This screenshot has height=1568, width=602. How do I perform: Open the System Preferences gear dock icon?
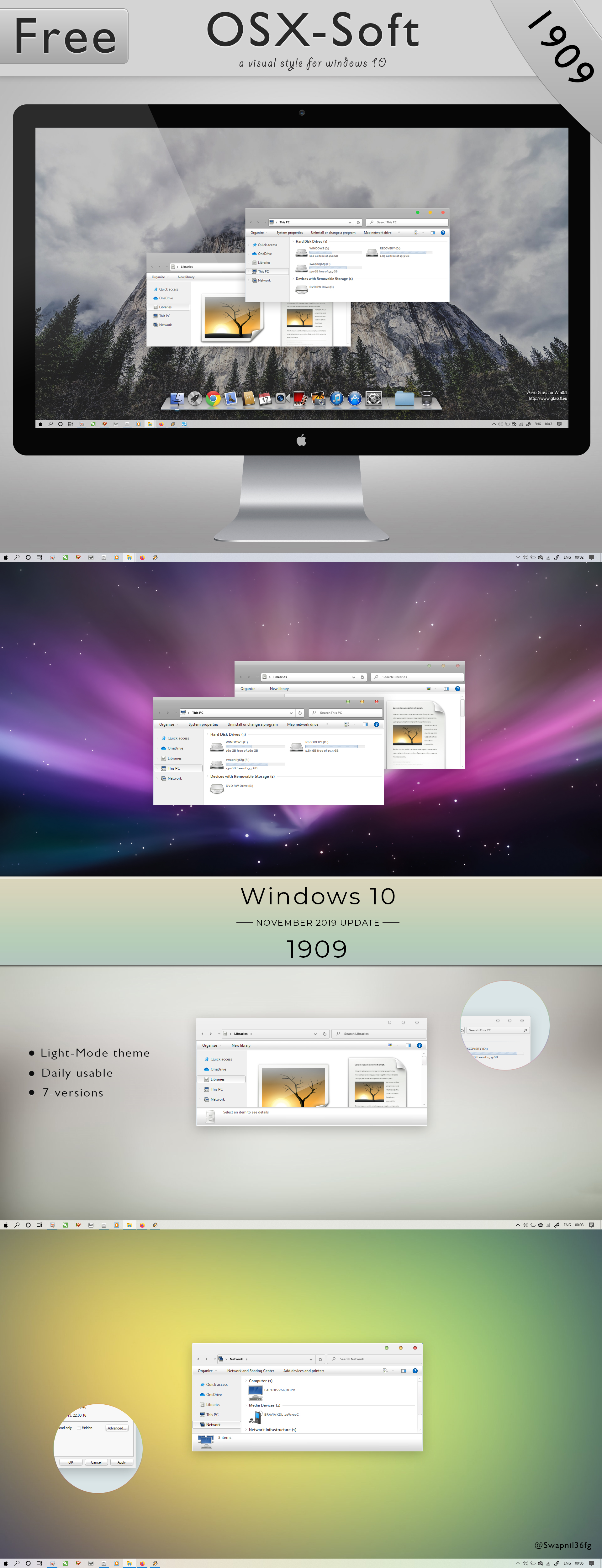click(x=374, y=399)
